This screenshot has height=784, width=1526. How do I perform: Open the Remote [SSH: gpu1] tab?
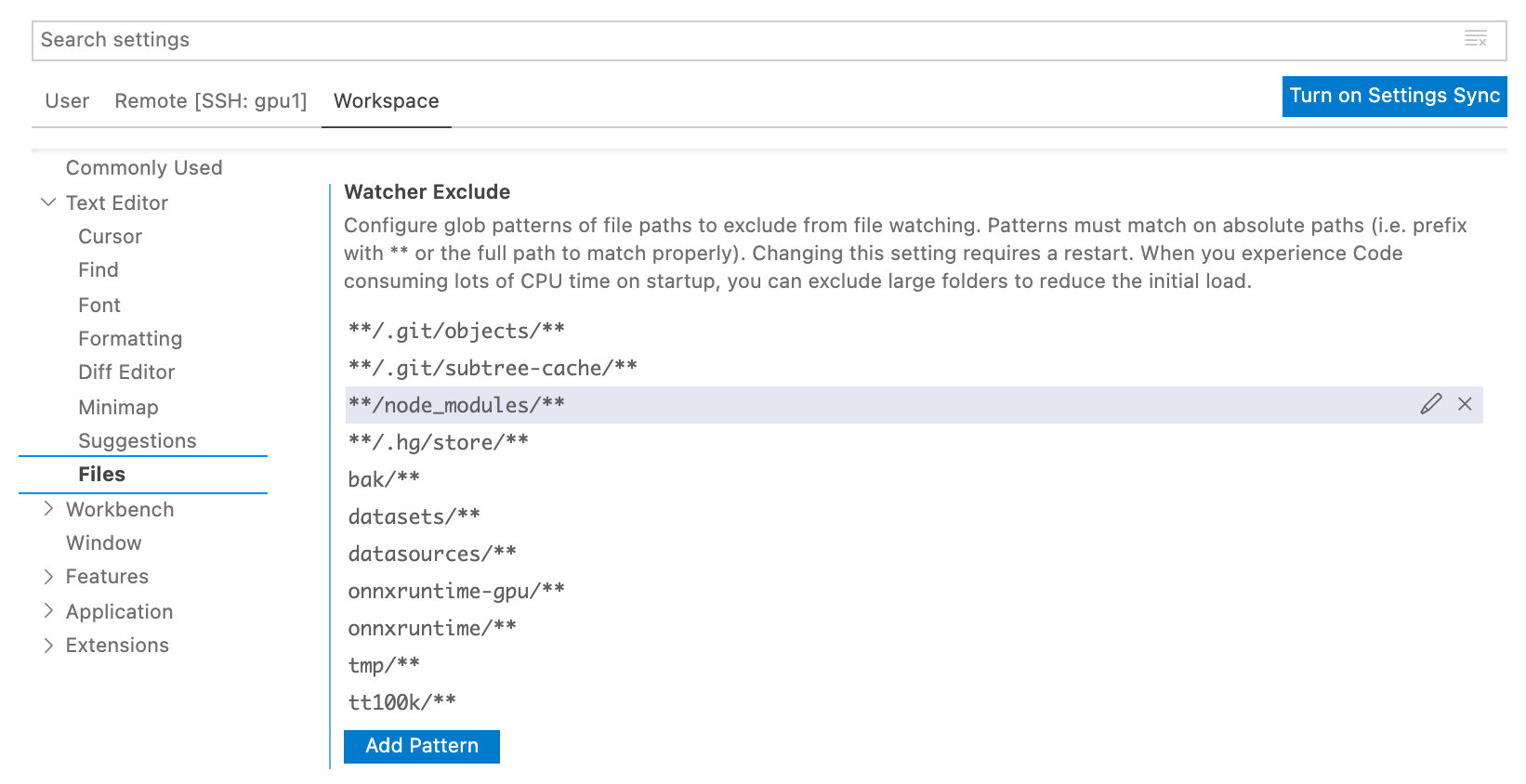[x=210, y=101]
